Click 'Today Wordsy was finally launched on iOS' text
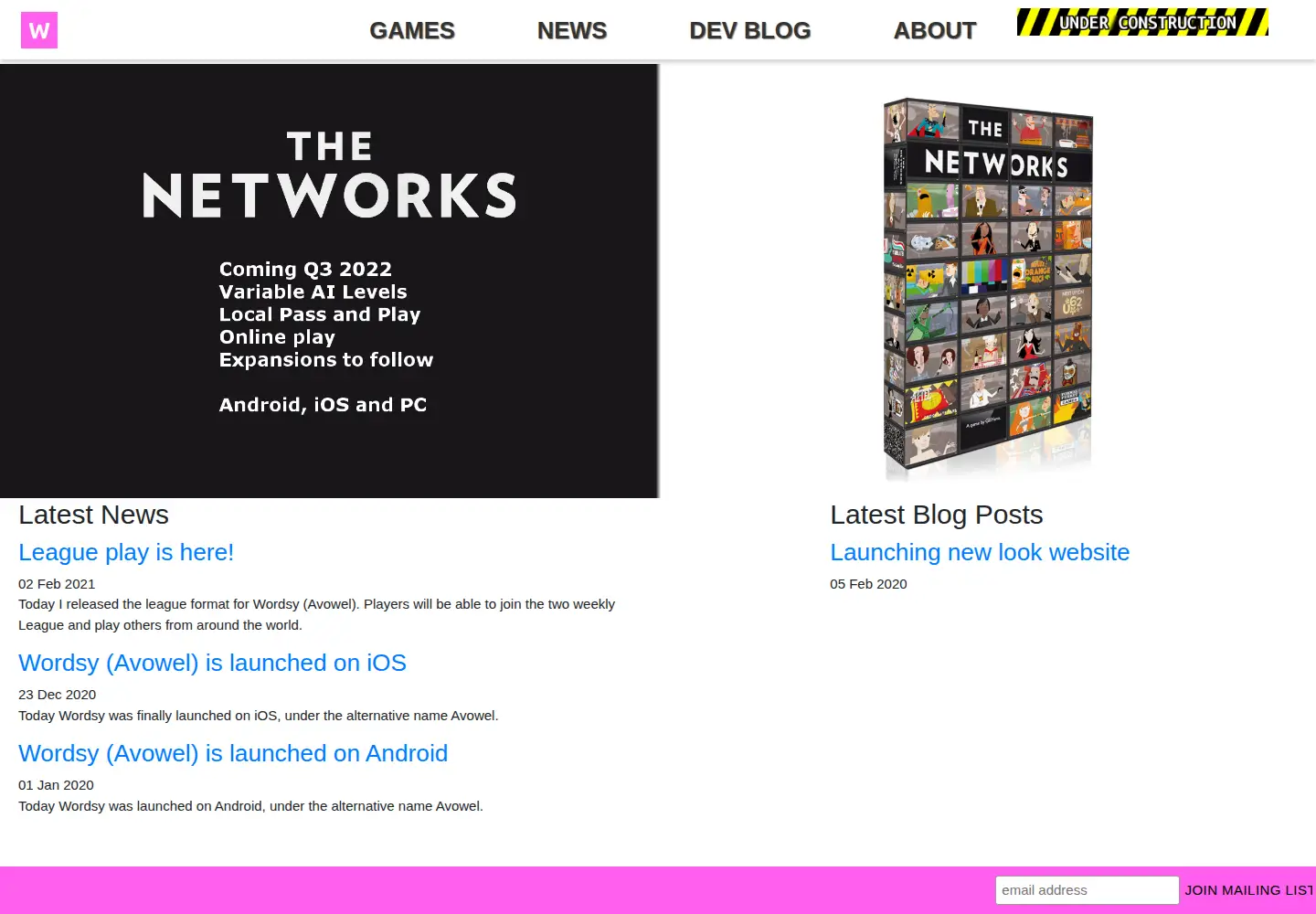 (259, 716)
